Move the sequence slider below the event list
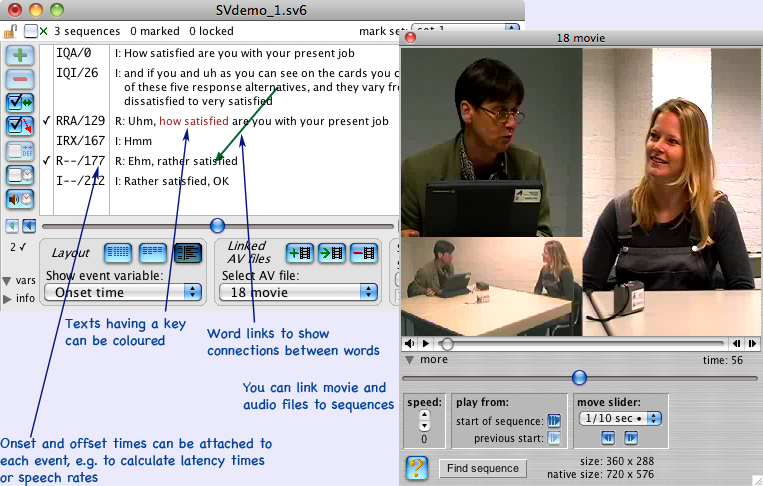Image resolution: width=763 pixels, height=486 pixels. click(x=218, y=226)
